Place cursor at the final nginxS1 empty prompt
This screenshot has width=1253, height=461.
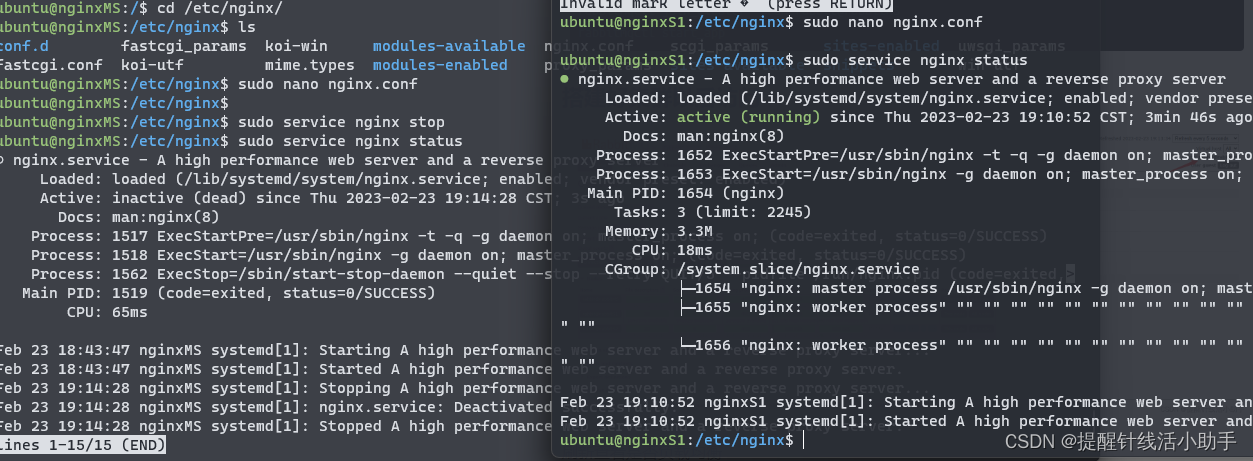tap(804, 440)
